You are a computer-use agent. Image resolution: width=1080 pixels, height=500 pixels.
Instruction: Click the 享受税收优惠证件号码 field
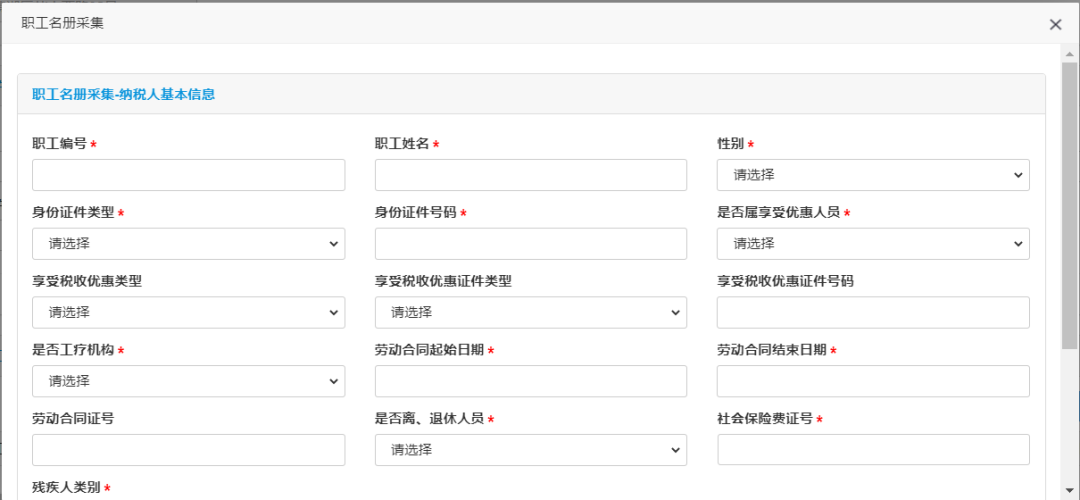pyautogui.click(x=873, y=313)
